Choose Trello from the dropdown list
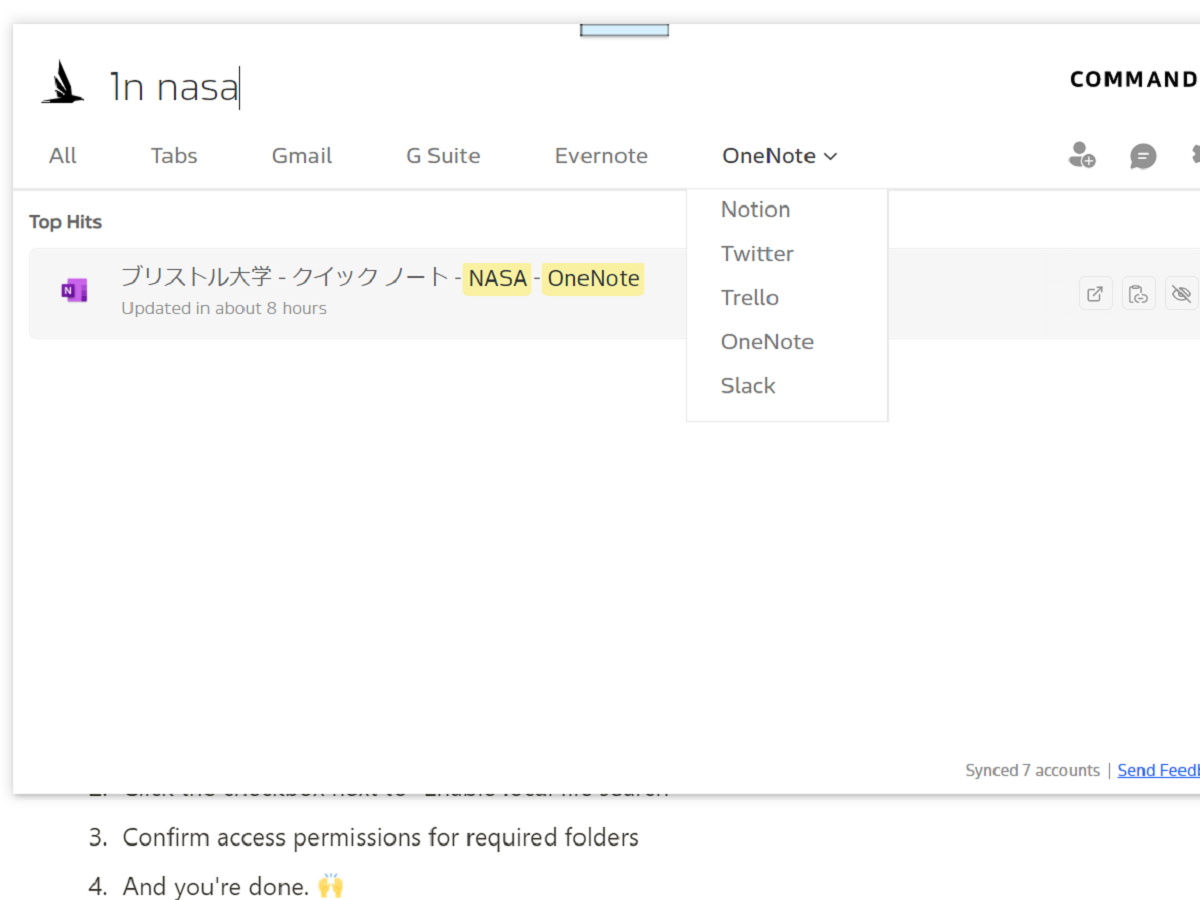1200x900 pixels. (750, 297)
